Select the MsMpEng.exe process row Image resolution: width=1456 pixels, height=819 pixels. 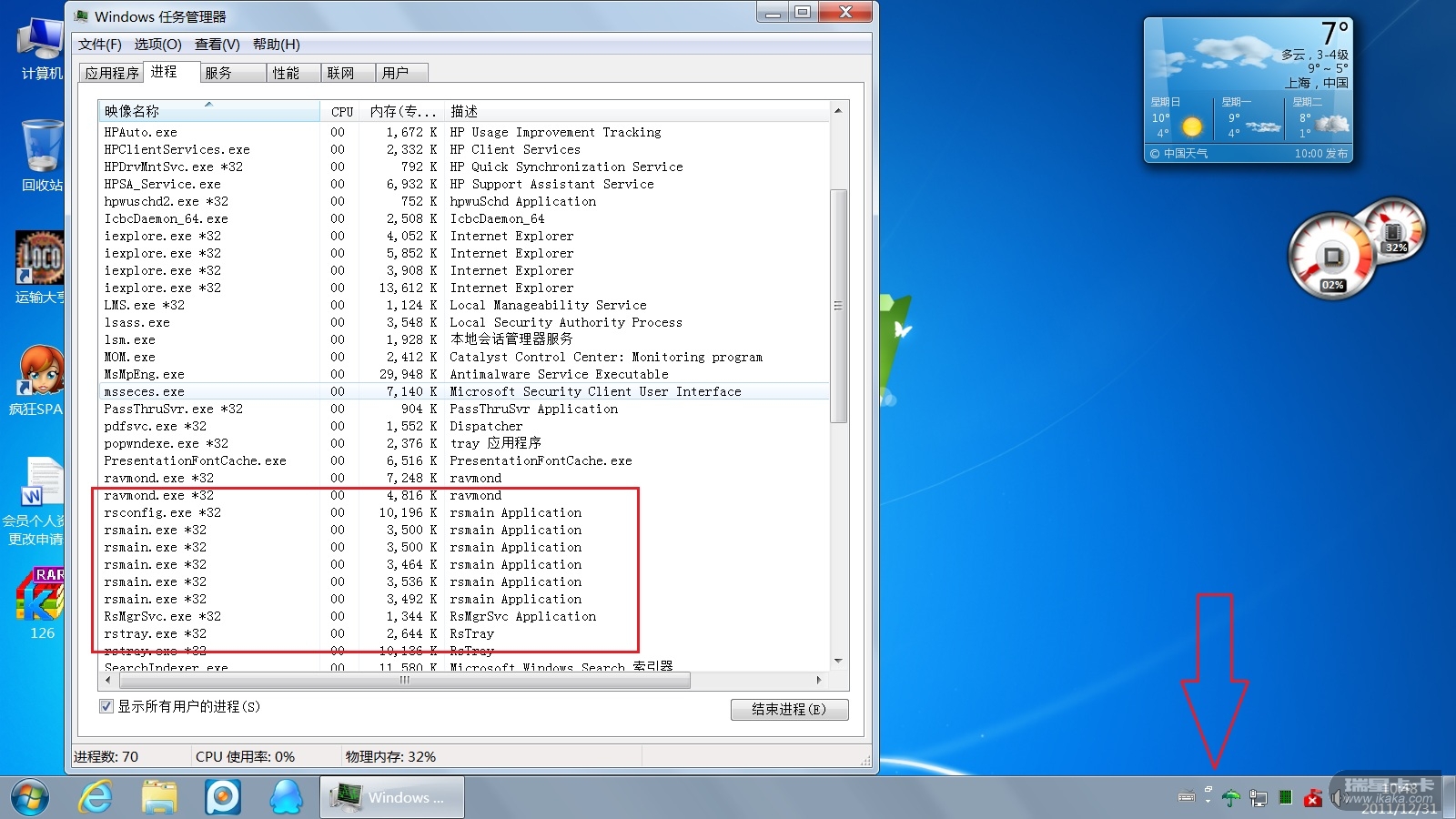tap(464, 374)
